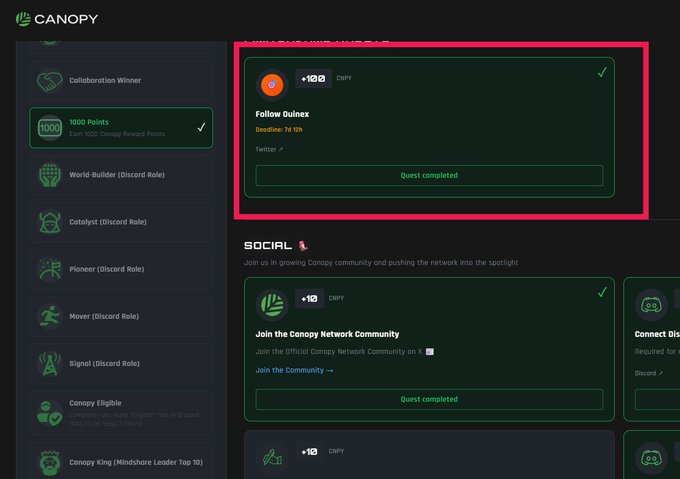
Task: Click the Mover running figure icon
Action: pyautogui.click(x=49, y=316)
